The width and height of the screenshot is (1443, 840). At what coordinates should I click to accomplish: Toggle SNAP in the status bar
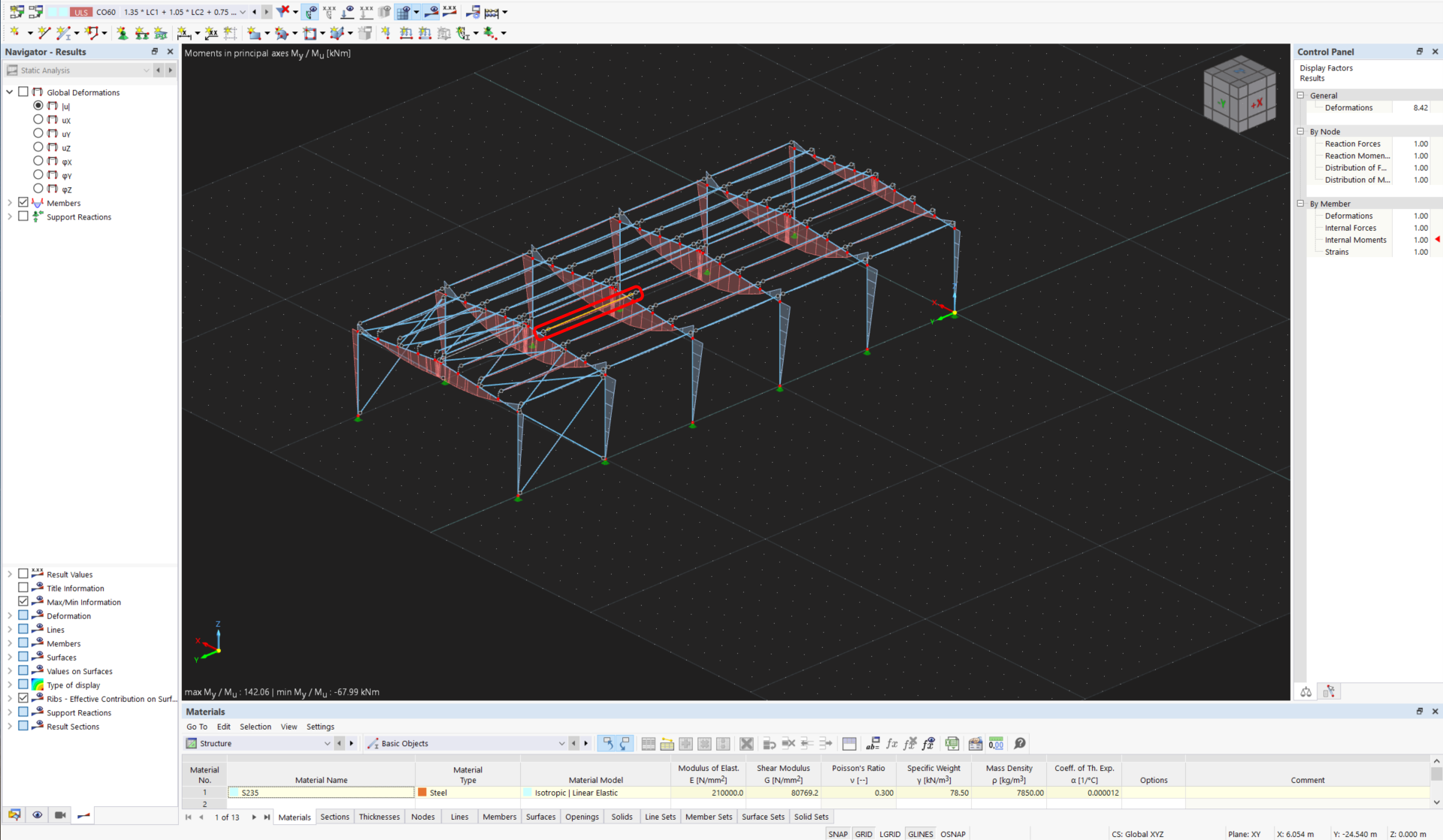tap(837, 834)
